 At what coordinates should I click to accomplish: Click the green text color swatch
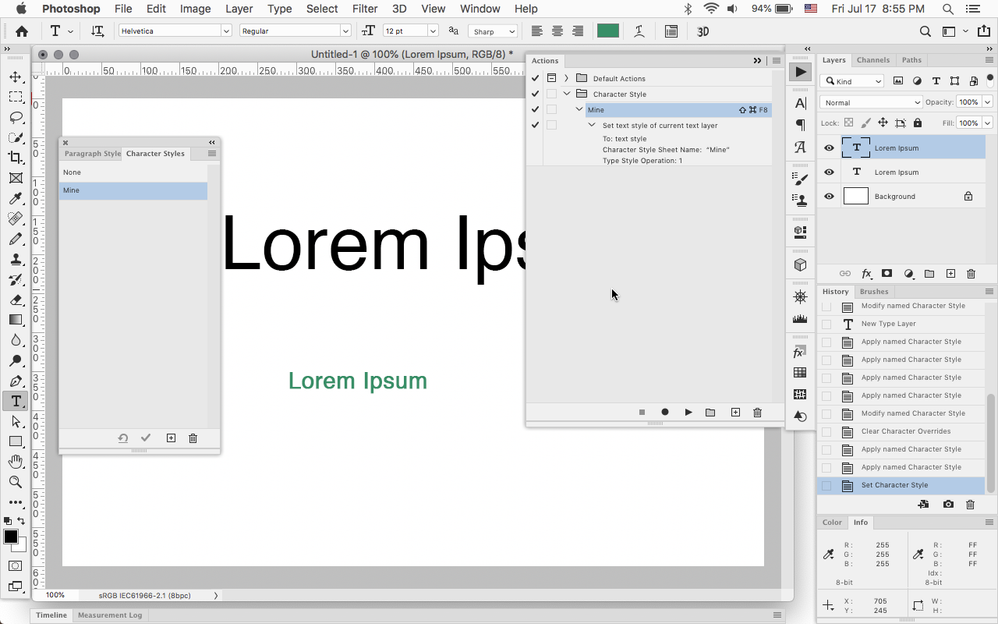[607, 31]
